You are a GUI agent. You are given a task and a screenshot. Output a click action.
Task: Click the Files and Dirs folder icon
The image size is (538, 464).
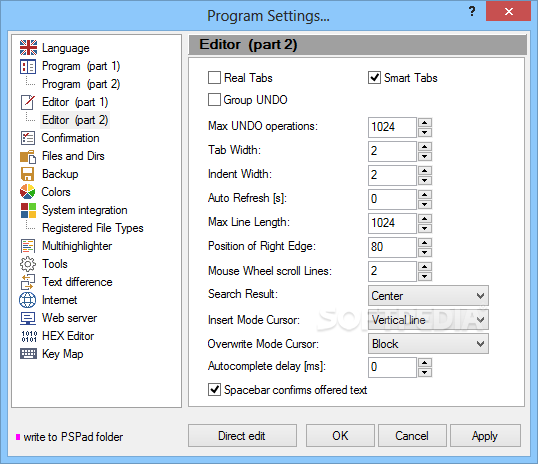[x=28, y=156]
